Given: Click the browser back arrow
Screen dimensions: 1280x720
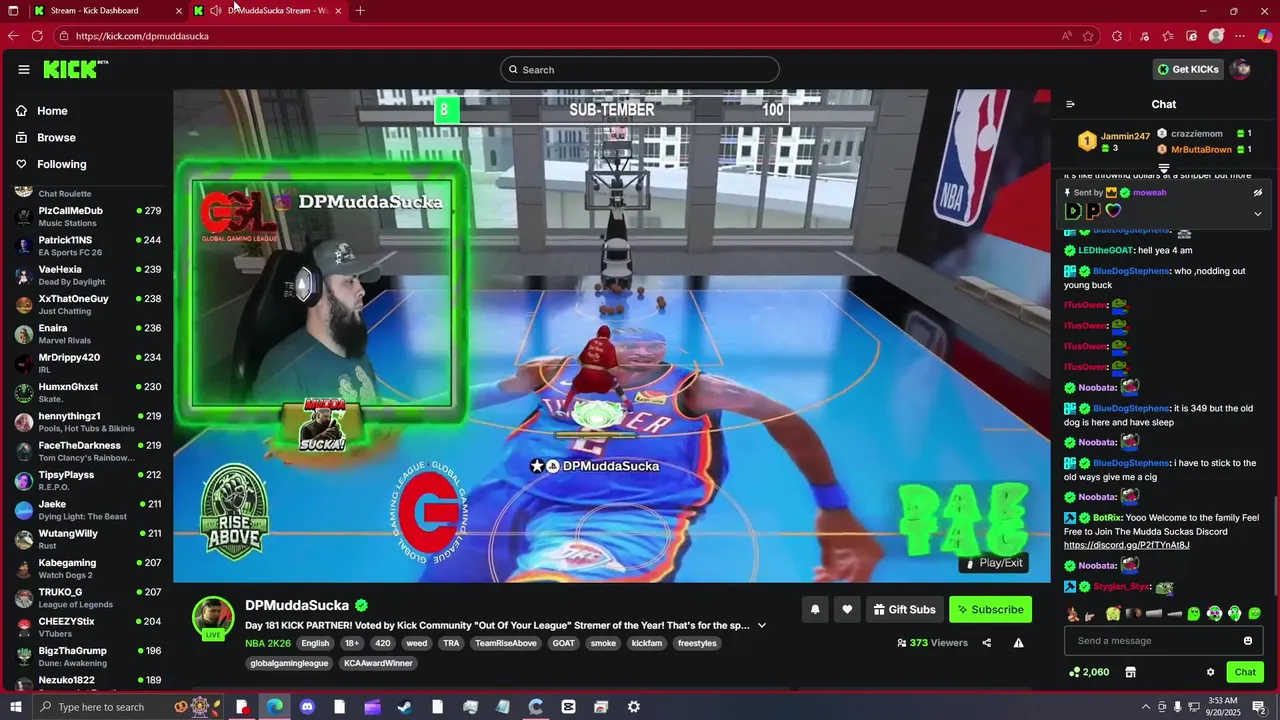Looking at the screenshot, I should coord(14,36).
